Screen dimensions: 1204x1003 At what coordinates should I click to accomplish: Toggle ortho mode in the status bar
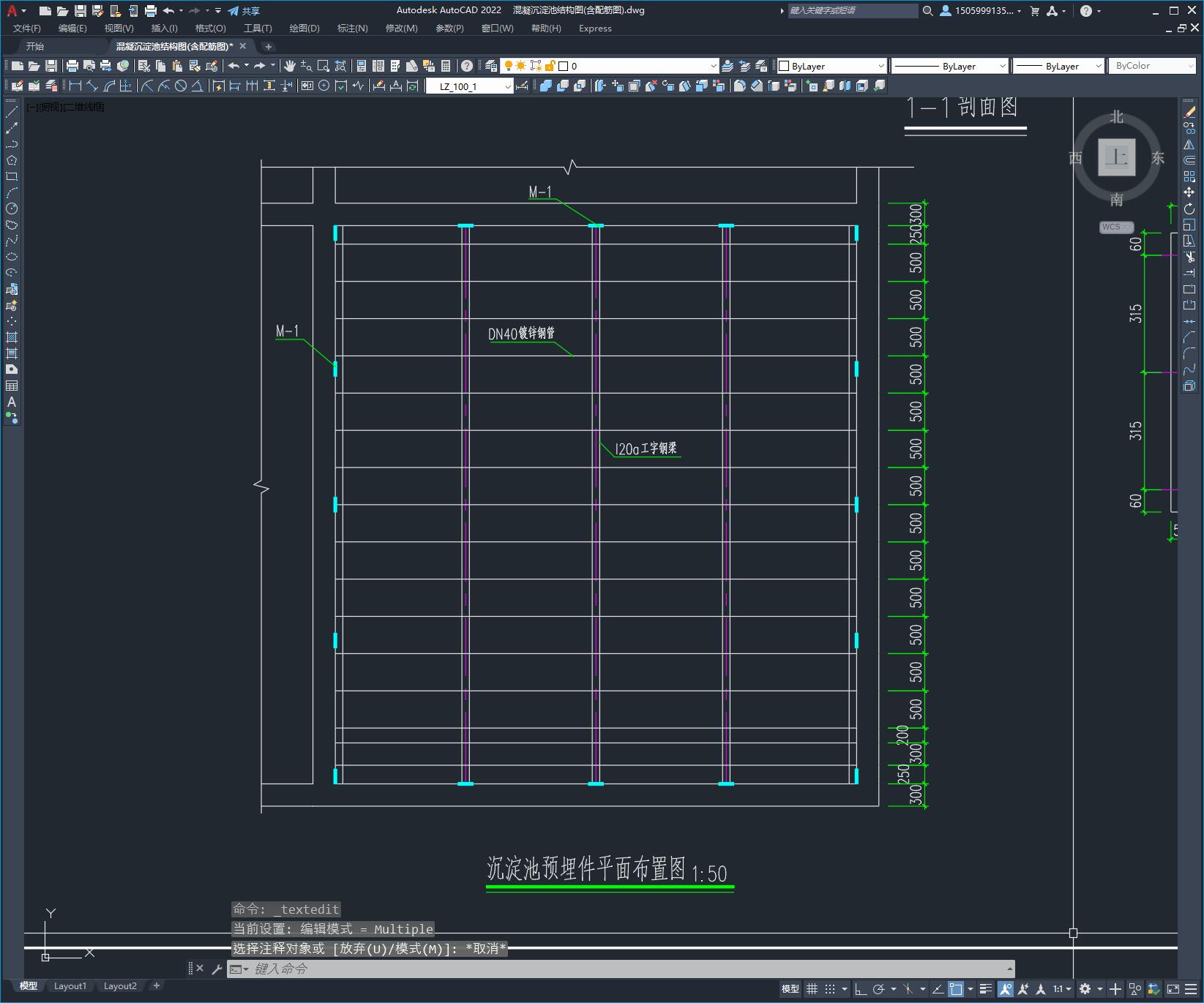(861, 989)
